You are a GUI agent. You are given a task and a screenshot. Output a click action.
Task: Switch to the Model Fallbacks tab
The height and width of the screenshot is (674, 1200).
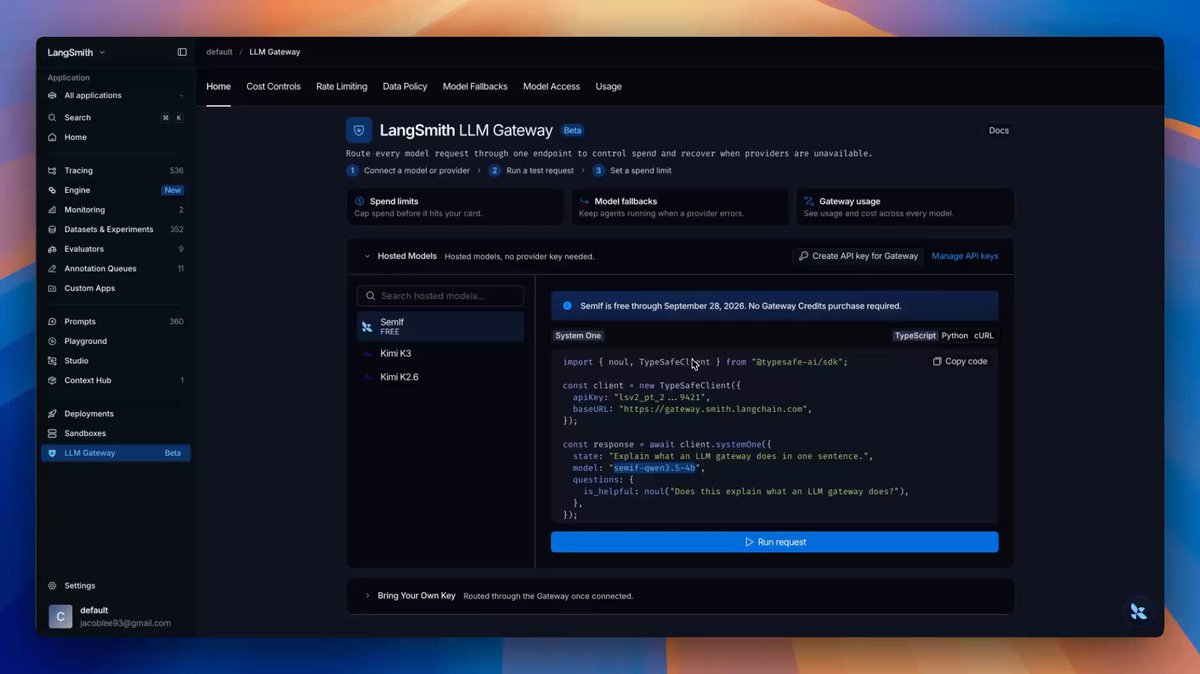475,87
